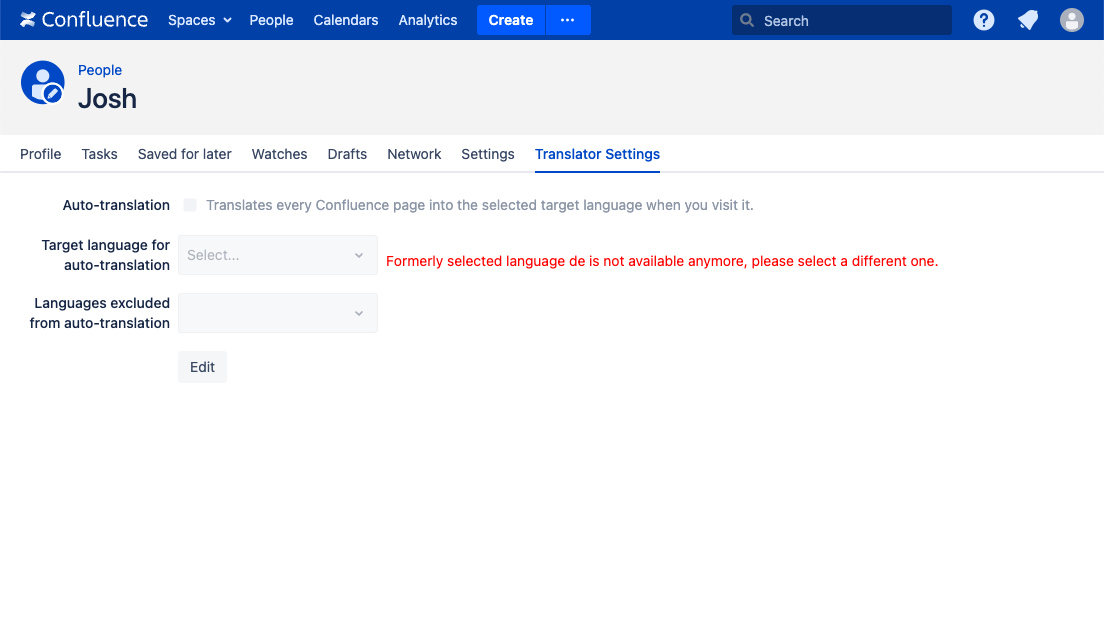This screenshot has height=638, width=1104.
Task: Check the box beside Auto-translation label
Action: point(189,205)
